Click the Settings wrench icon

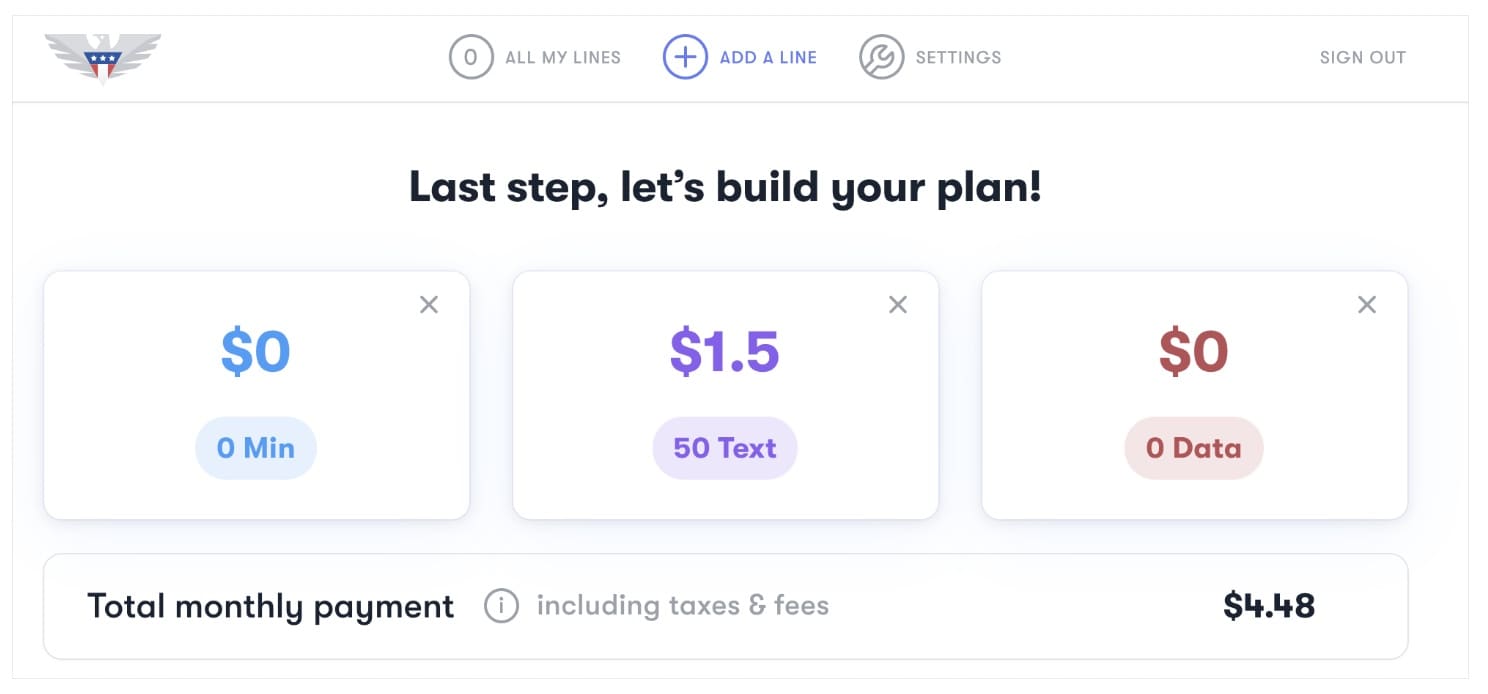[881, 57]
